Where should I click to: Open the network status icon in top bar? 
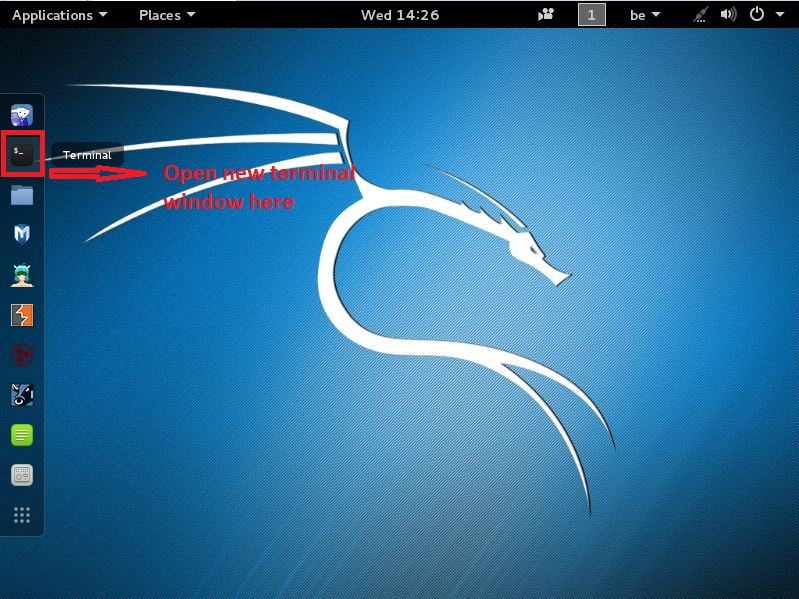pyautogui.click(x=701, y=15)
